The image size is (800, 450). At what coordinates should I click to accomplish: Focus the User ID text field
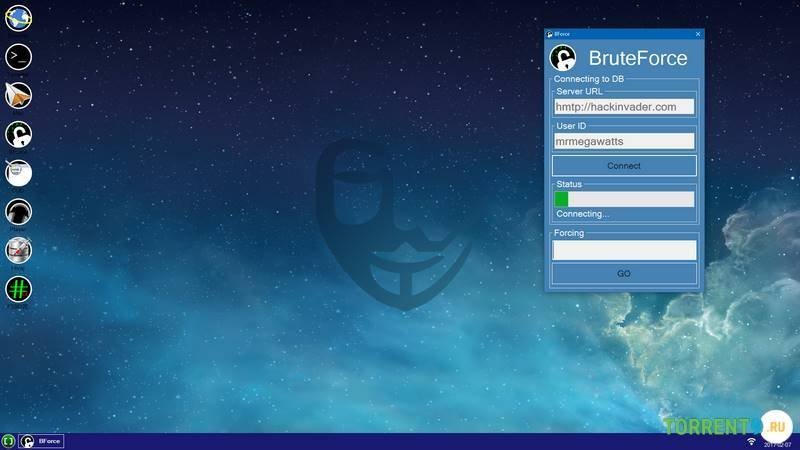click(624, 141)
